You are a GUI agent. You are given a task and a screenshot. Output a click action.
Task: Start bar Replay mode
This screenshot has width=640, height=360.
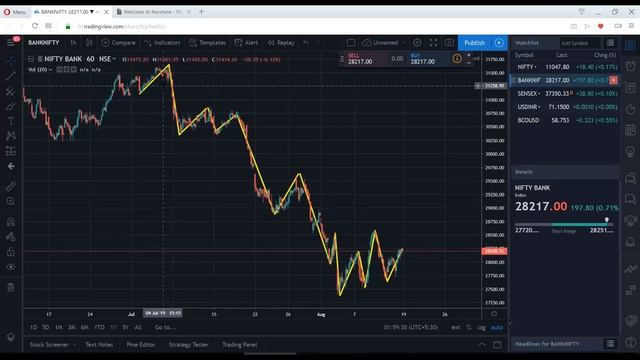(x=281, y=42)
